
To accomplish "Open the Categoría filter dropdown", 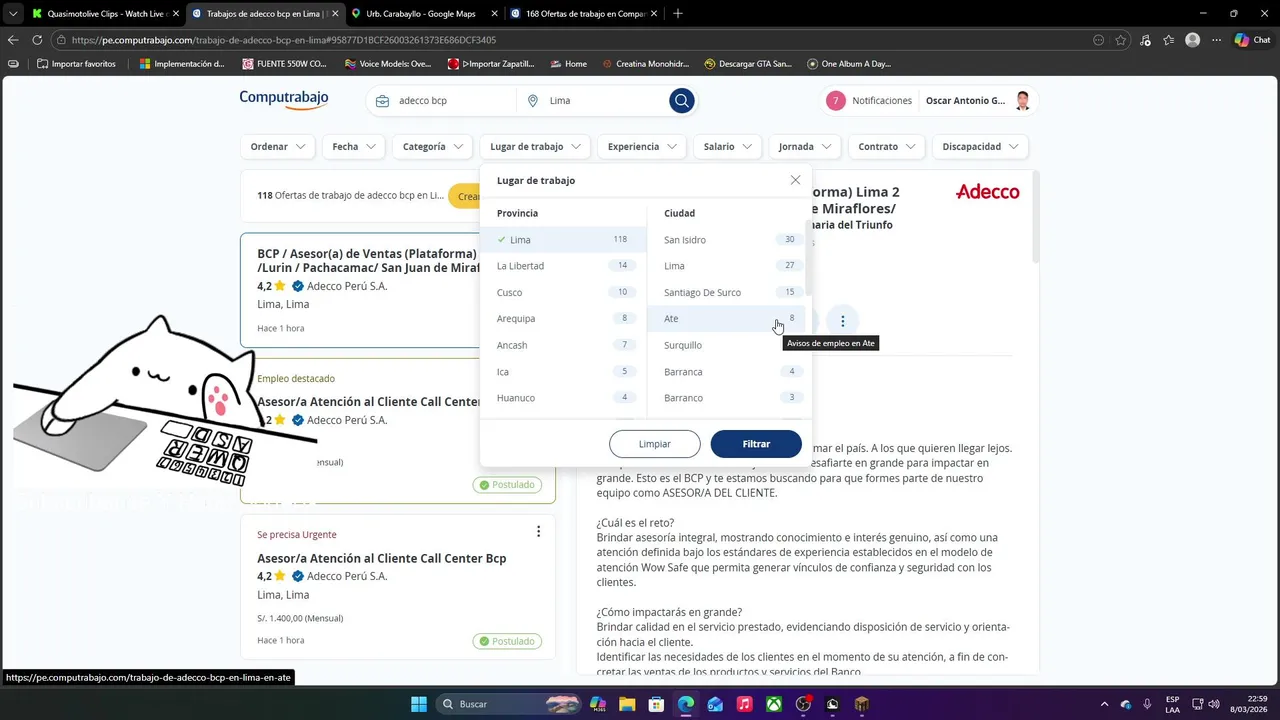I will 434,147.
